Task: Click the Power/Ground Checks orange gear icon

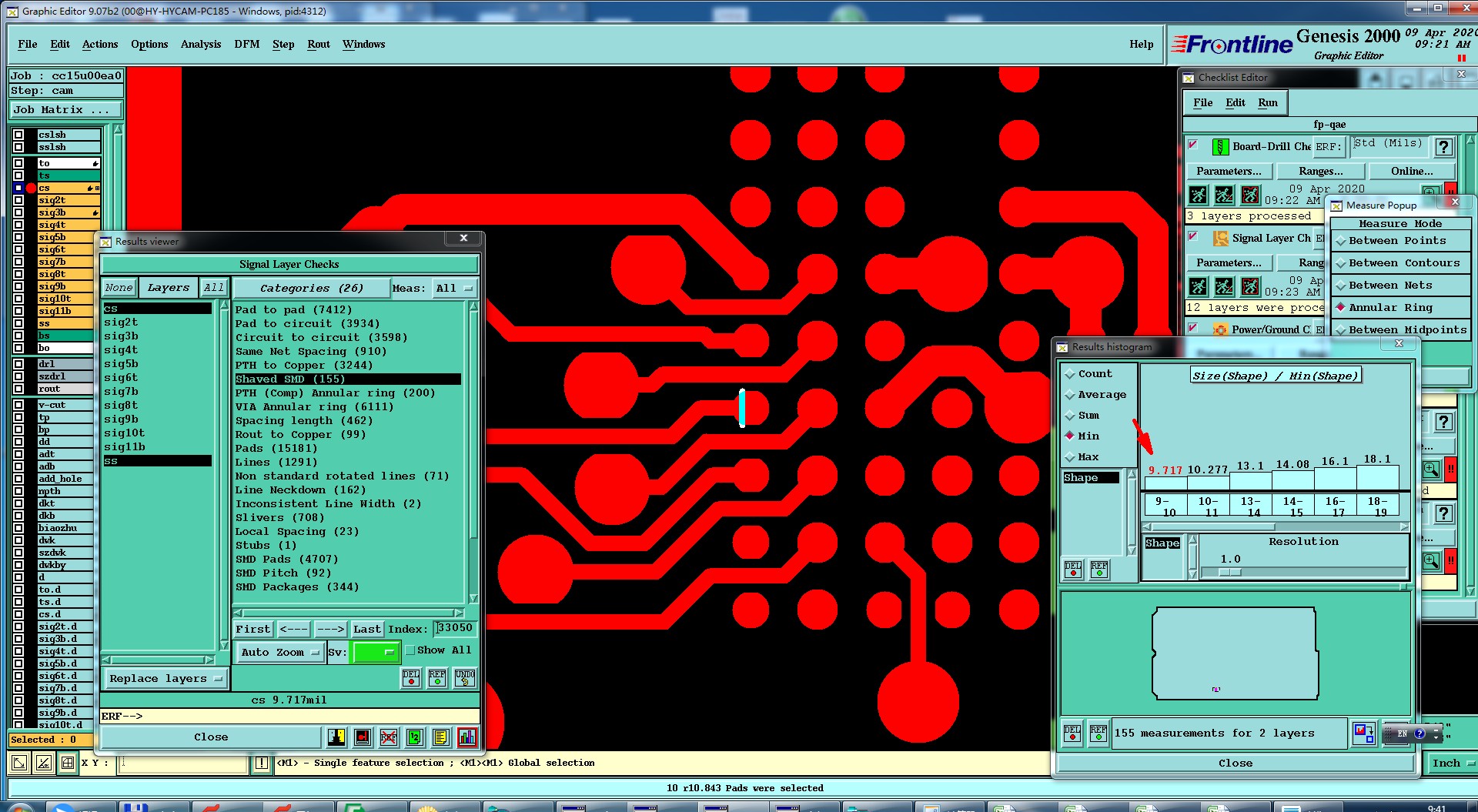Action: coord(1220,329)
